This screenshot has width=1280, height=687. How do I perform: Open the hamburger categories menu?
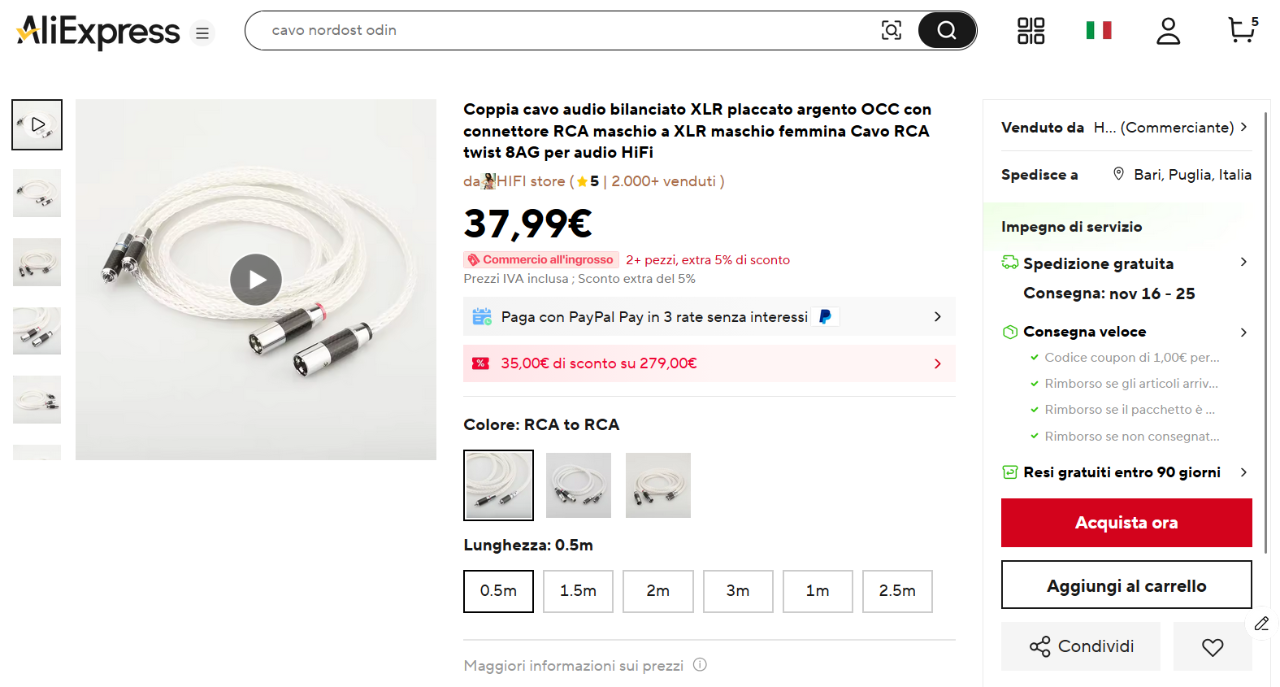coord(202,34)
